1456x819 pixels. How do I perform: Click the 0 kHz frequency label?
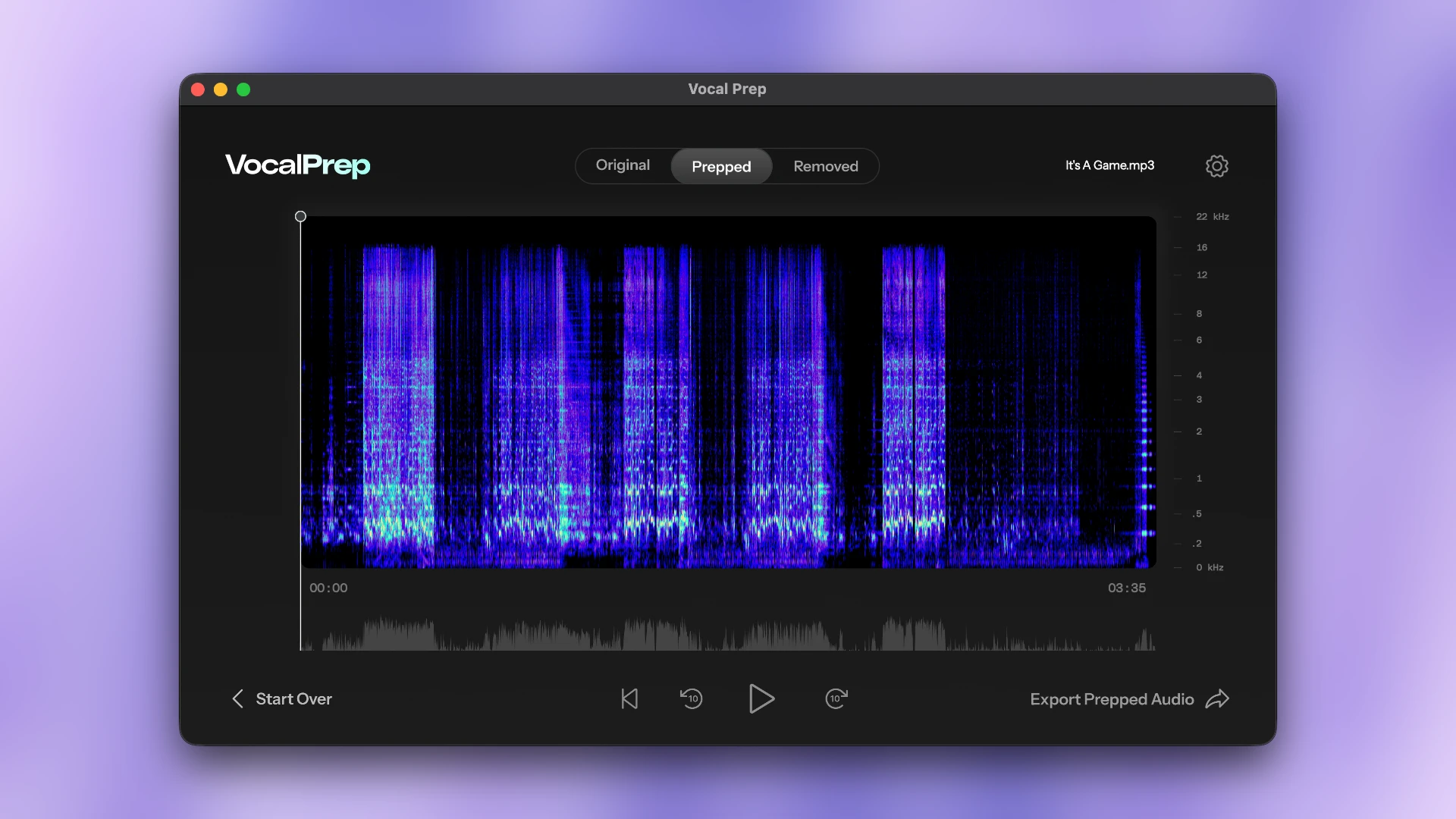1210,567
